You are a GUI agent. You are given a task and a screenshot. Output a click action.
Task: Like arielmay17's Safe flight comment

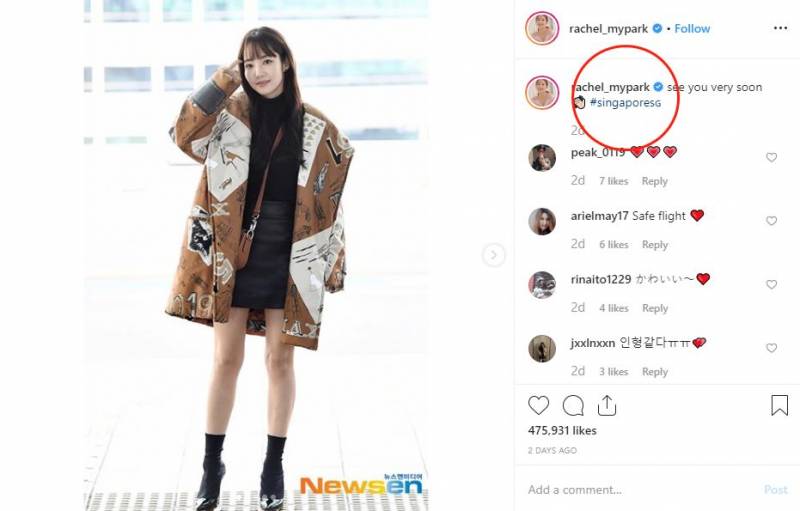(771, 221)
